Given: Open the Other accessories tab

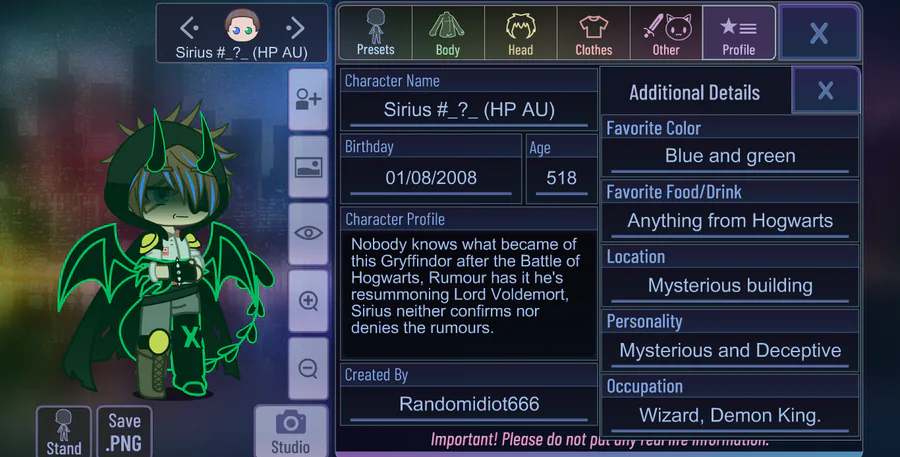Looking at the screenshot, I should coord(666,33).
